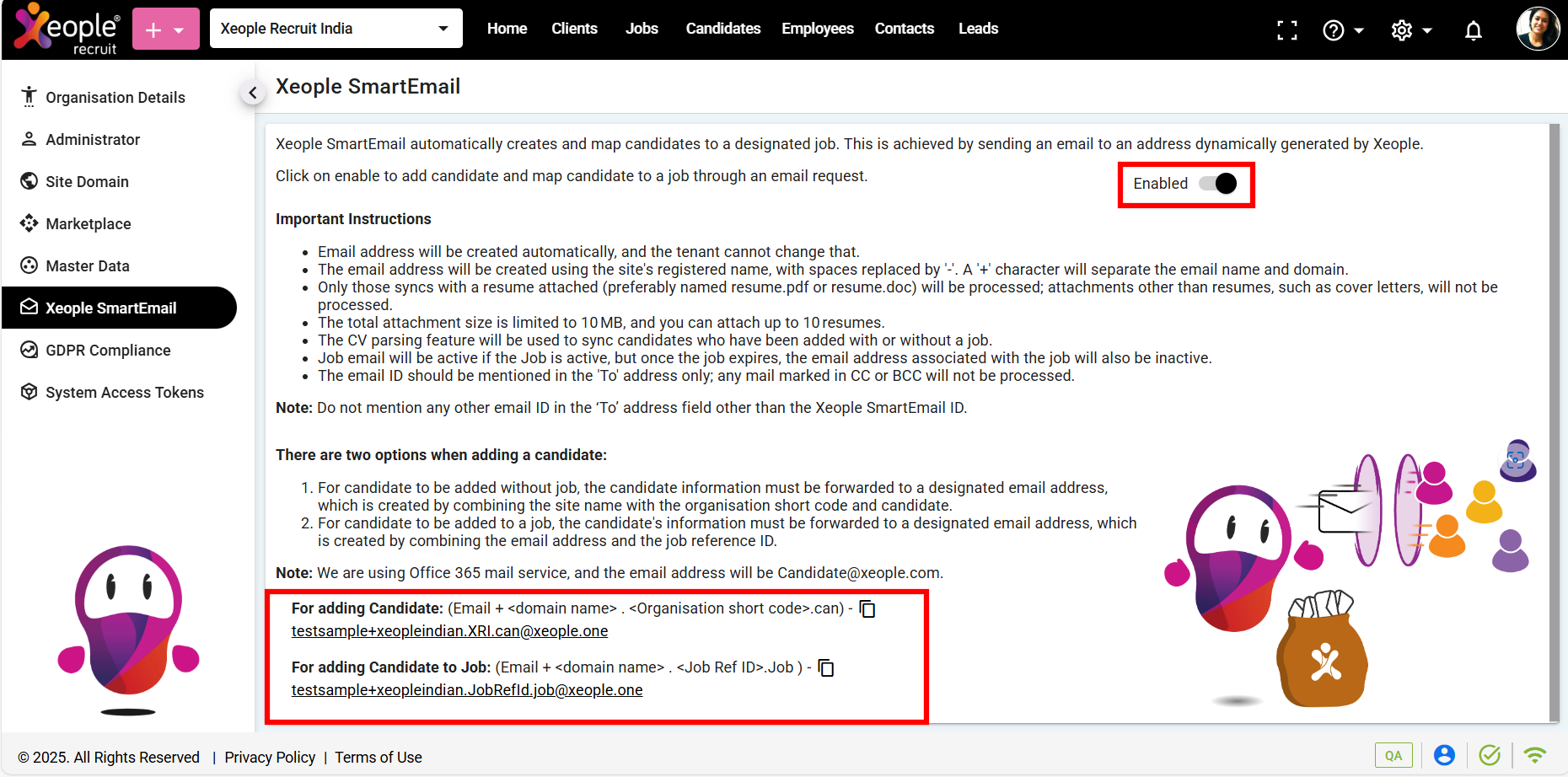Click the Organisation Details person icon
Image resolution: width=1568 pixels, height=777 pixels.
(x=30, y=97)
